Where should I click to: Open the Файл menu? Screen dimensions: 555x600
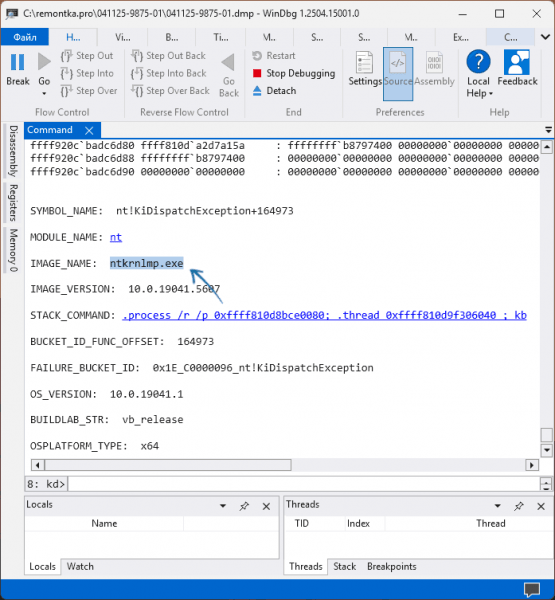coord(25,38)
